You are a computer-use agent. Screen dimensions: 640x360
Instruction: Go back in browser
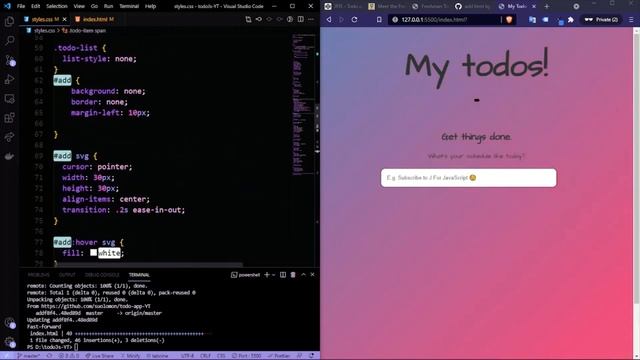coord(329,20)
